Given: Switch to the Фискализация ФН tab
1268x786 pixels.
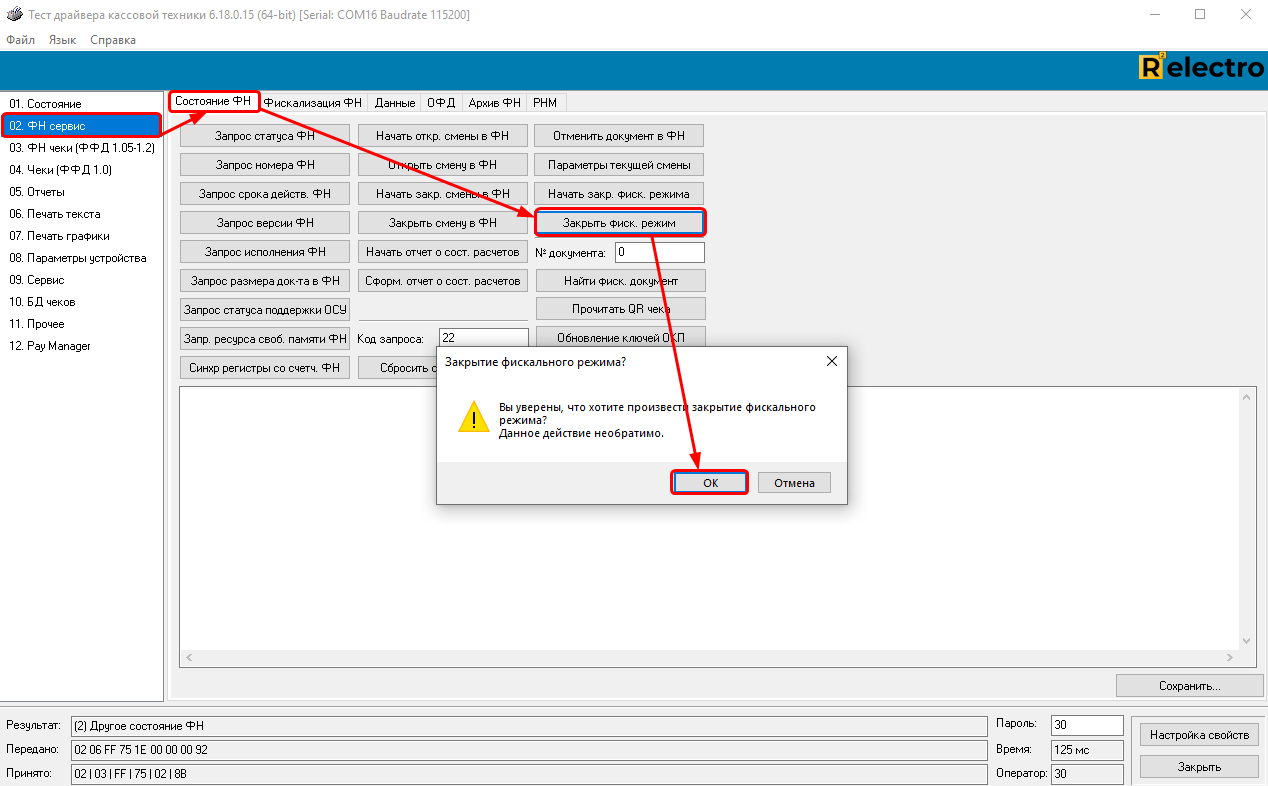Looking at the screenshot, I should coord(313,103).
